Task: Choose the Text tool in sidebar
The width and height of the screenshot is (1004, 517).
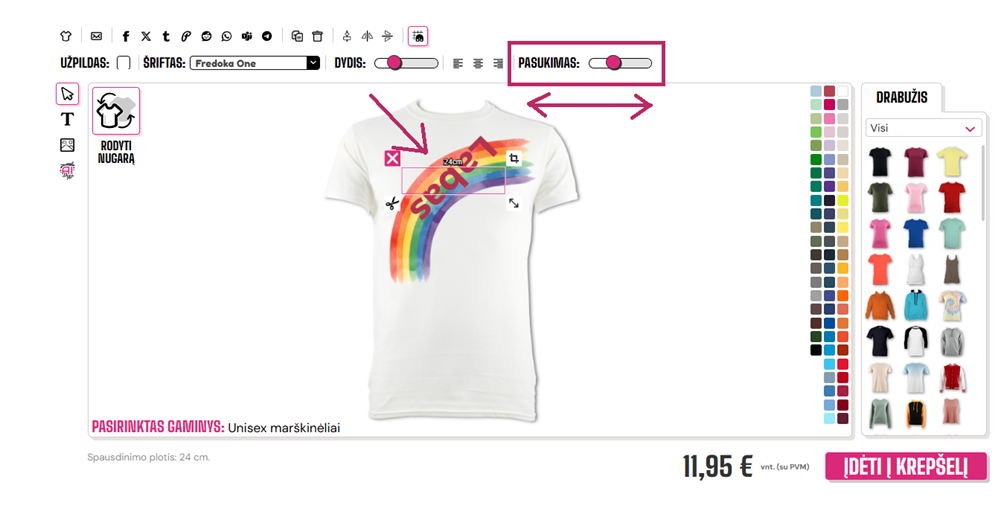Action: [x=67, y=119]
